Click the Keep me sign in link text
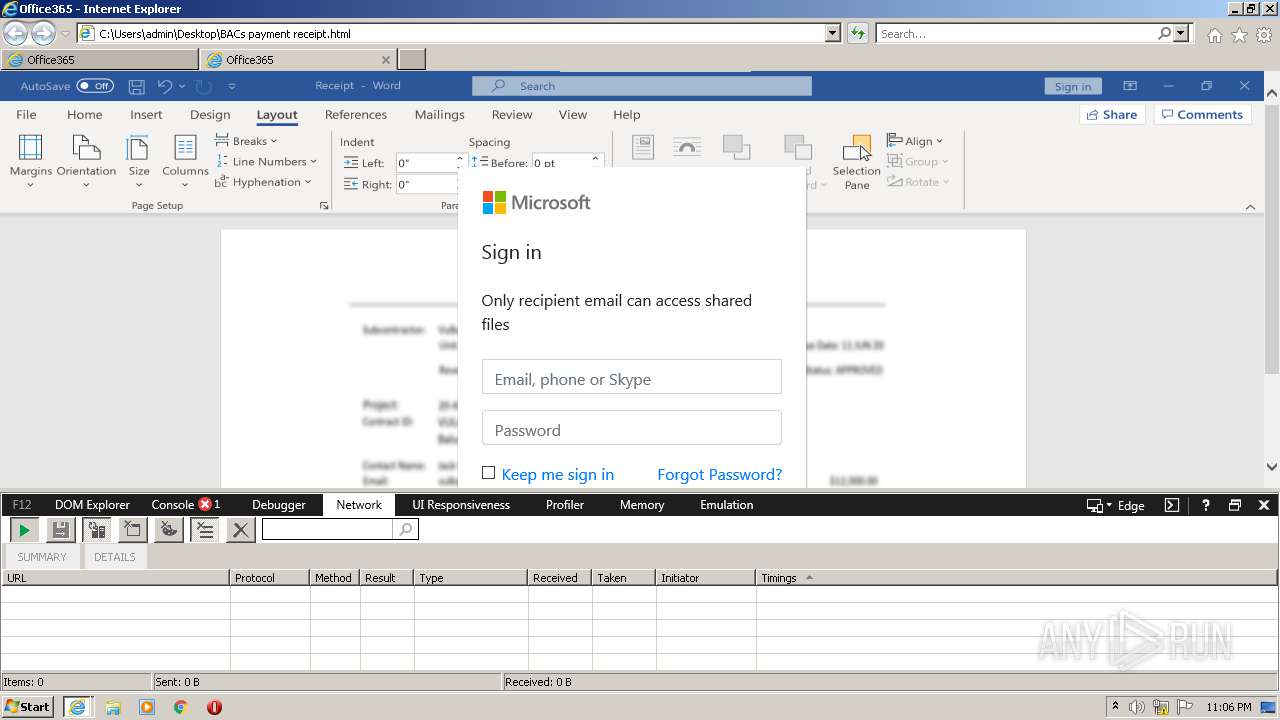The width and height of the screenshot is (1280, 720). [x=557, y=474]
